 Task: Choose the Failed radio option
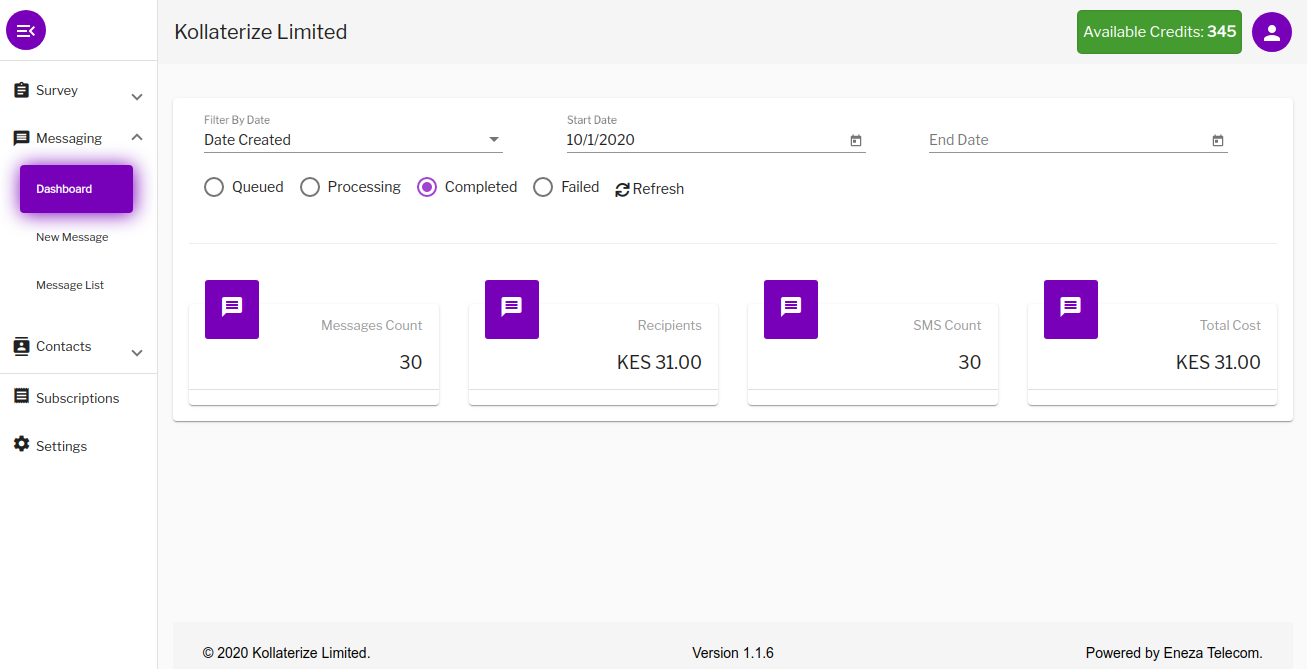[543, 187]
